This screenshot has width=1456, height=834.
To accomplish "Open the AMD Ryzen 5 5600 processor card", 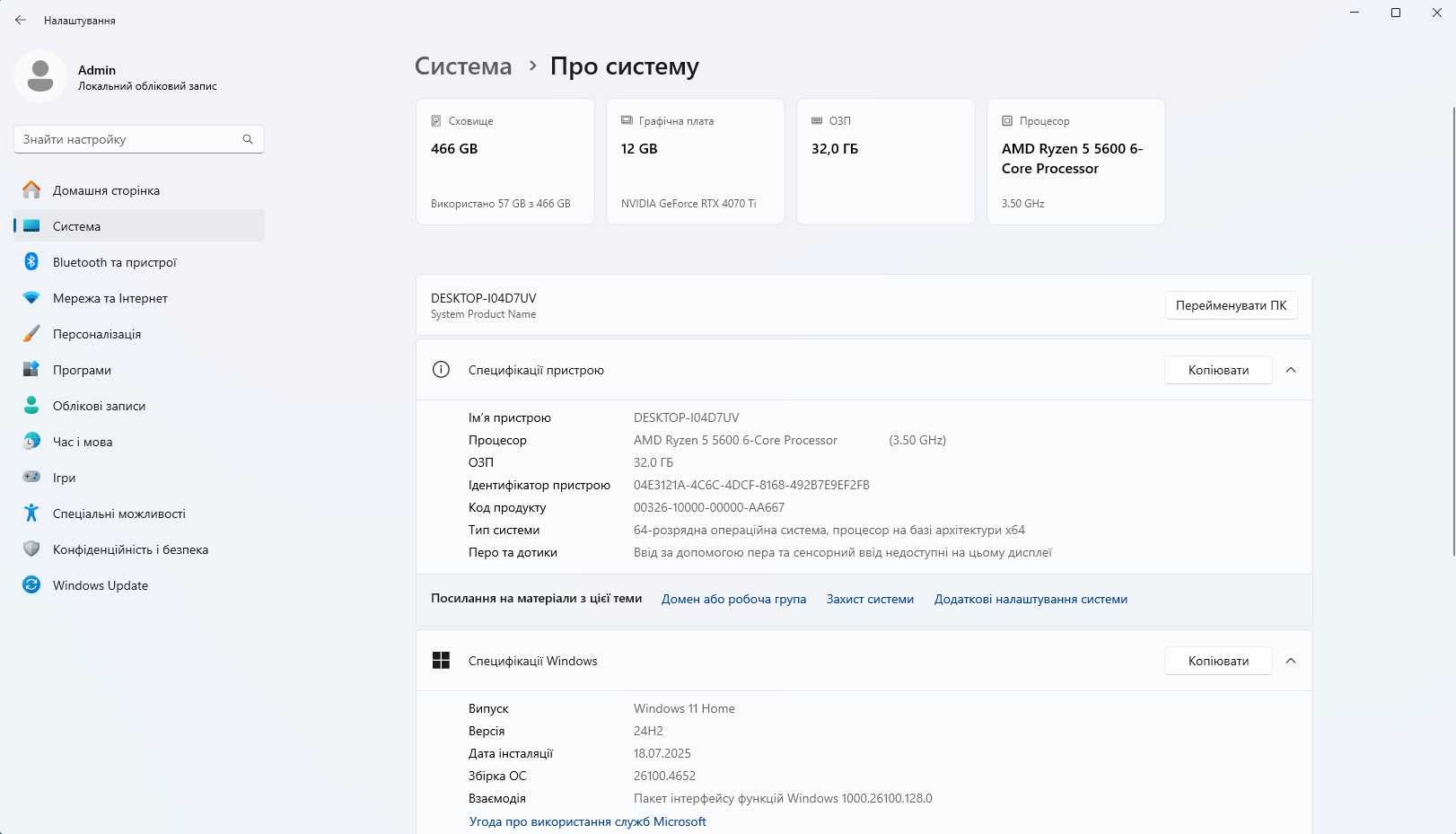I will 1076,162.
